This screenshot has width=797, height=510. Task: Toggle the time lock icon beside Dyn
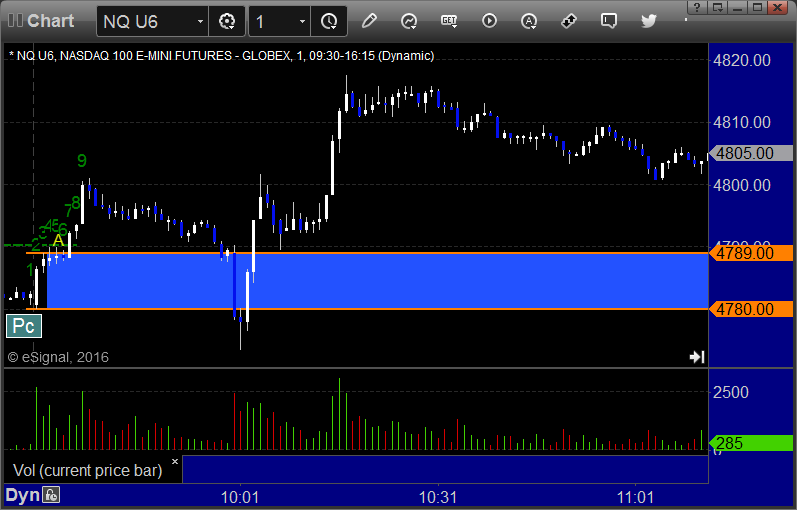tap(51, 495)
